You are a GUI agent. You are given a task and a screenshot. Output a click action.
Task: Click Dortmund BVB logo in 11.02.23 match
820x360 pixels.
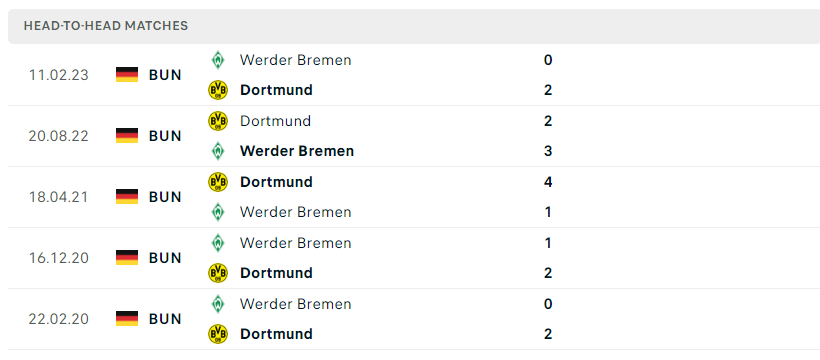(218, 90)
